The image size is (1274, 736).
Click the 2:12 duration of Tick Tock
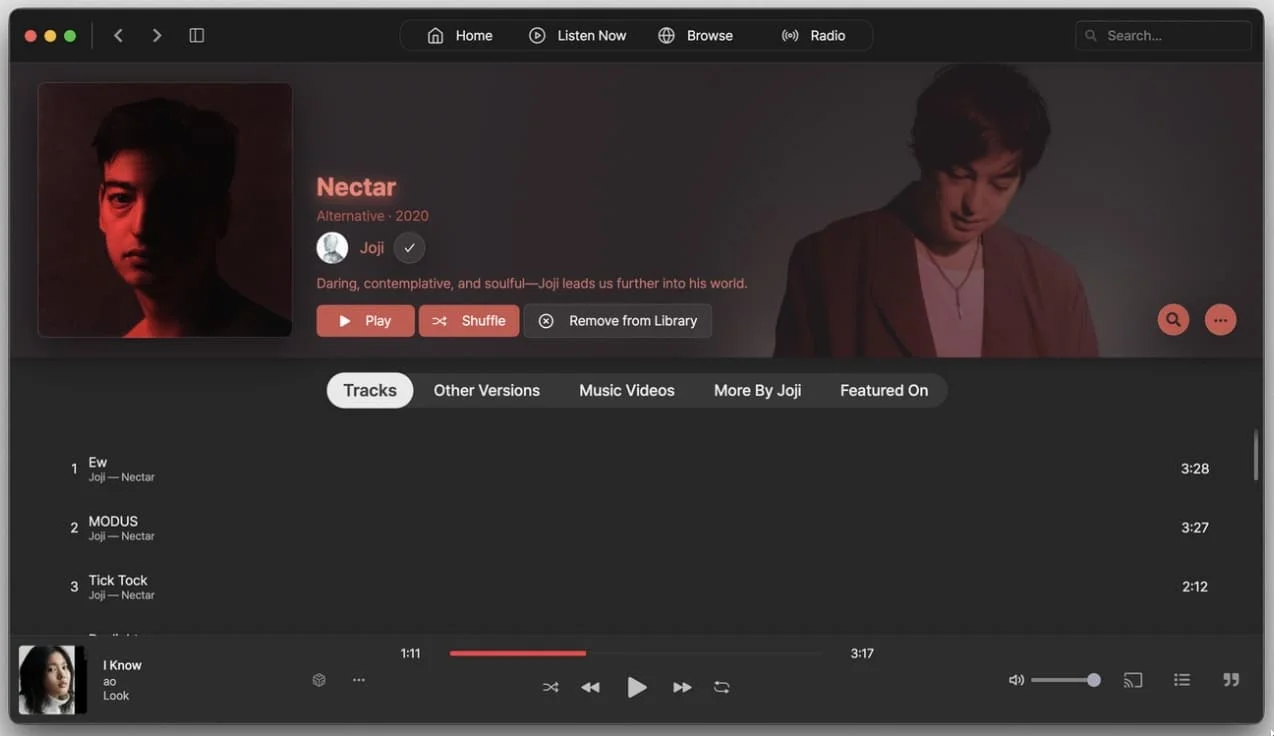coord(1195,586)
